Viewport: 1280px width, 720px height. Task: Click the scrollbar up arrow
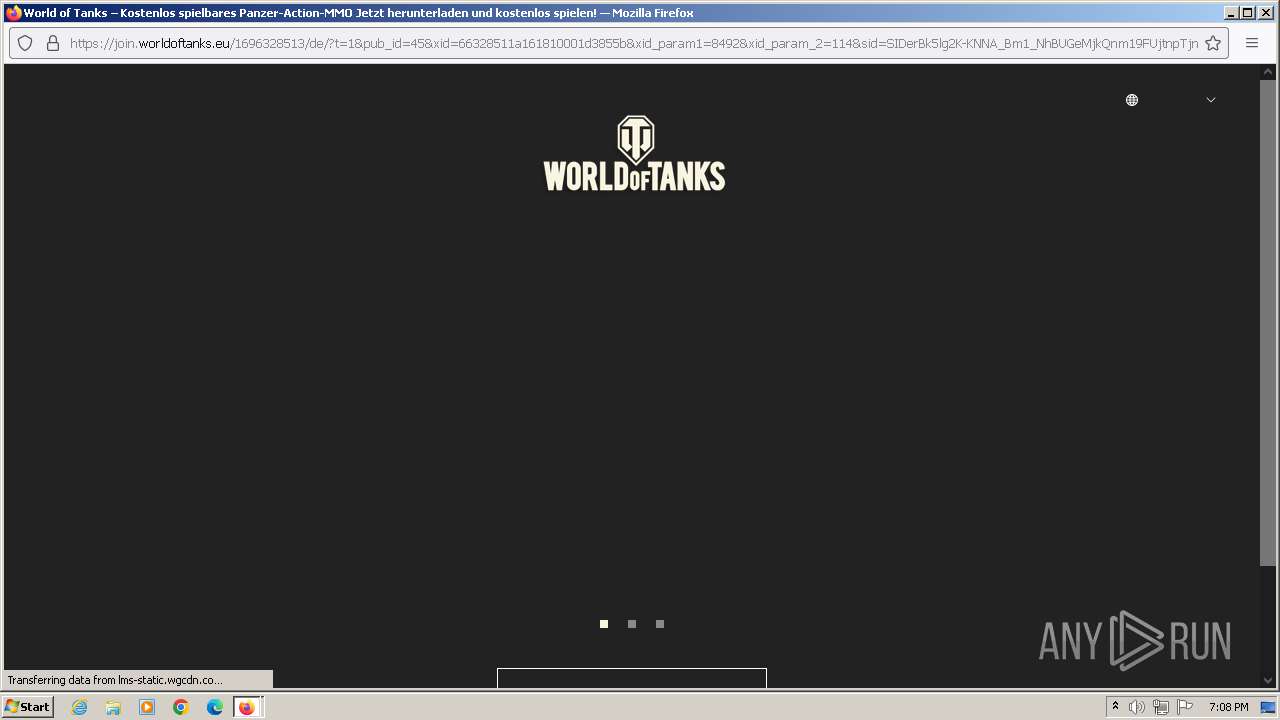(x=1268, y=71)
